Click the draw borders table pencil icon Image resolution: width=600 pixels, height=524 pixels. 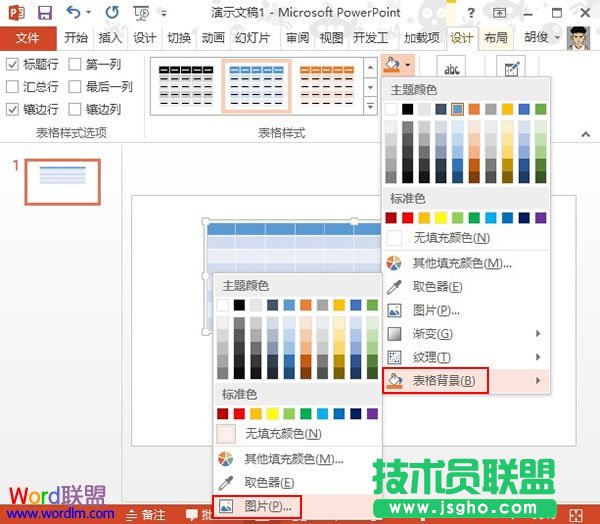(x=512, y=68)
